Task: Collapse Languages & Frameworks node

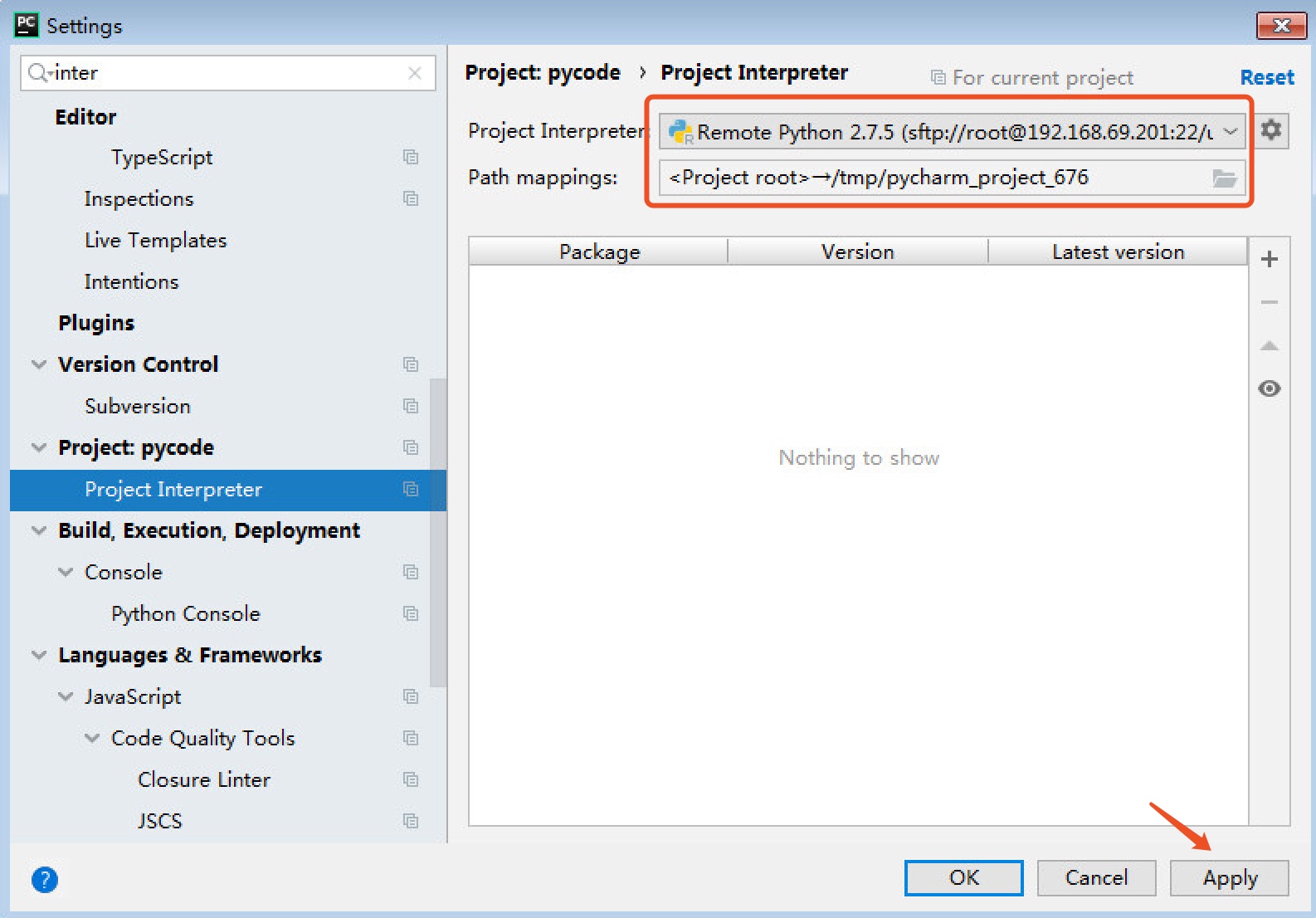Action: coord(39,655)
